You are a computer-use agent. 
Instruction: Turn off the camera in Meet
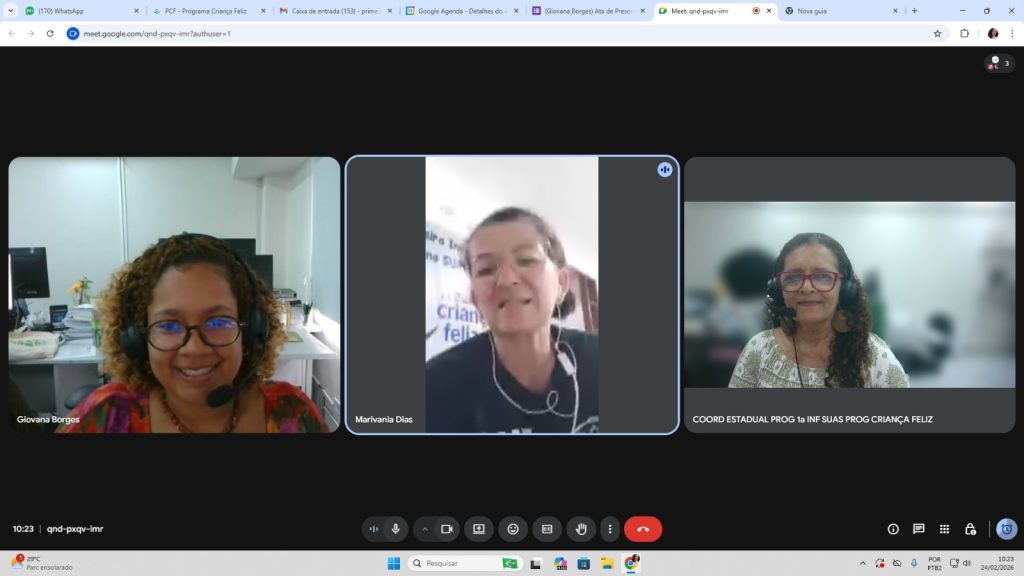click(447, 529)
